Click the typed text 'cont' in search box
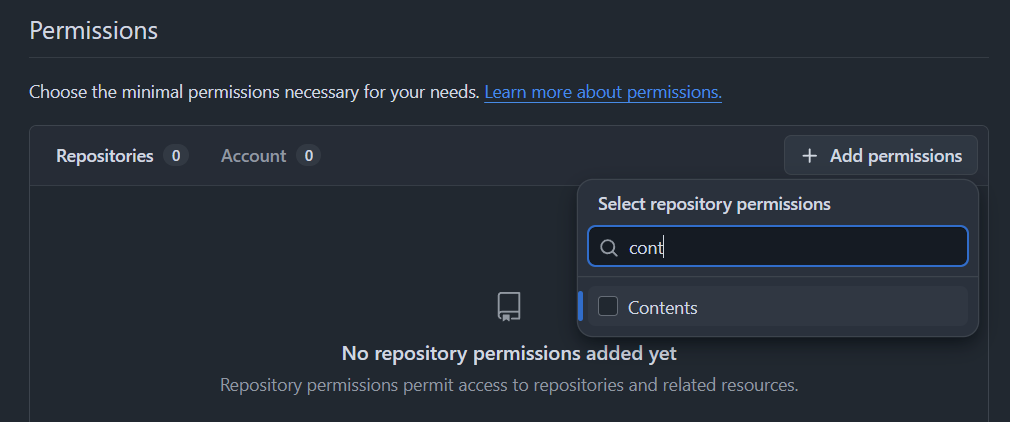 pyautogui.click(x=645, y=247)
